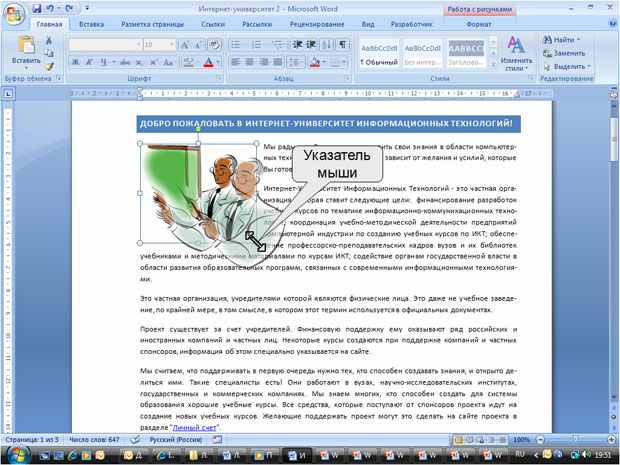The image size is (620, 465).
Task: Toggle italic formatting
Action: click(89, 62)
